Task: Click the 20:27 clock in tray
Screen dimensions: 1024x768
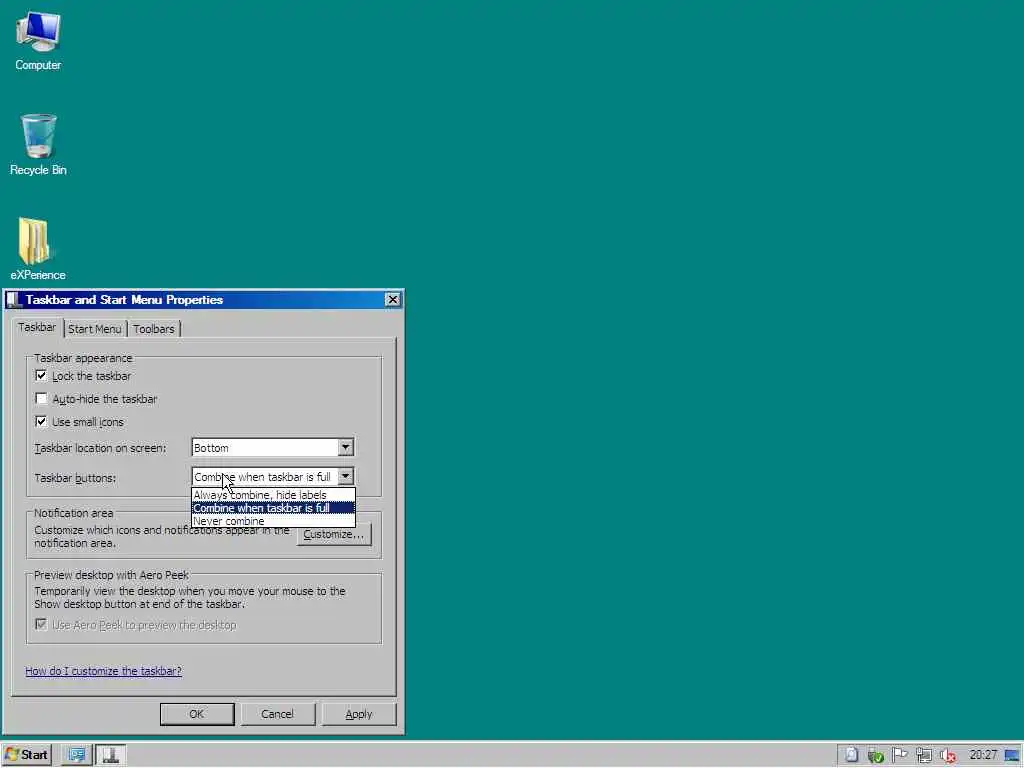Action: click(983, 755)
